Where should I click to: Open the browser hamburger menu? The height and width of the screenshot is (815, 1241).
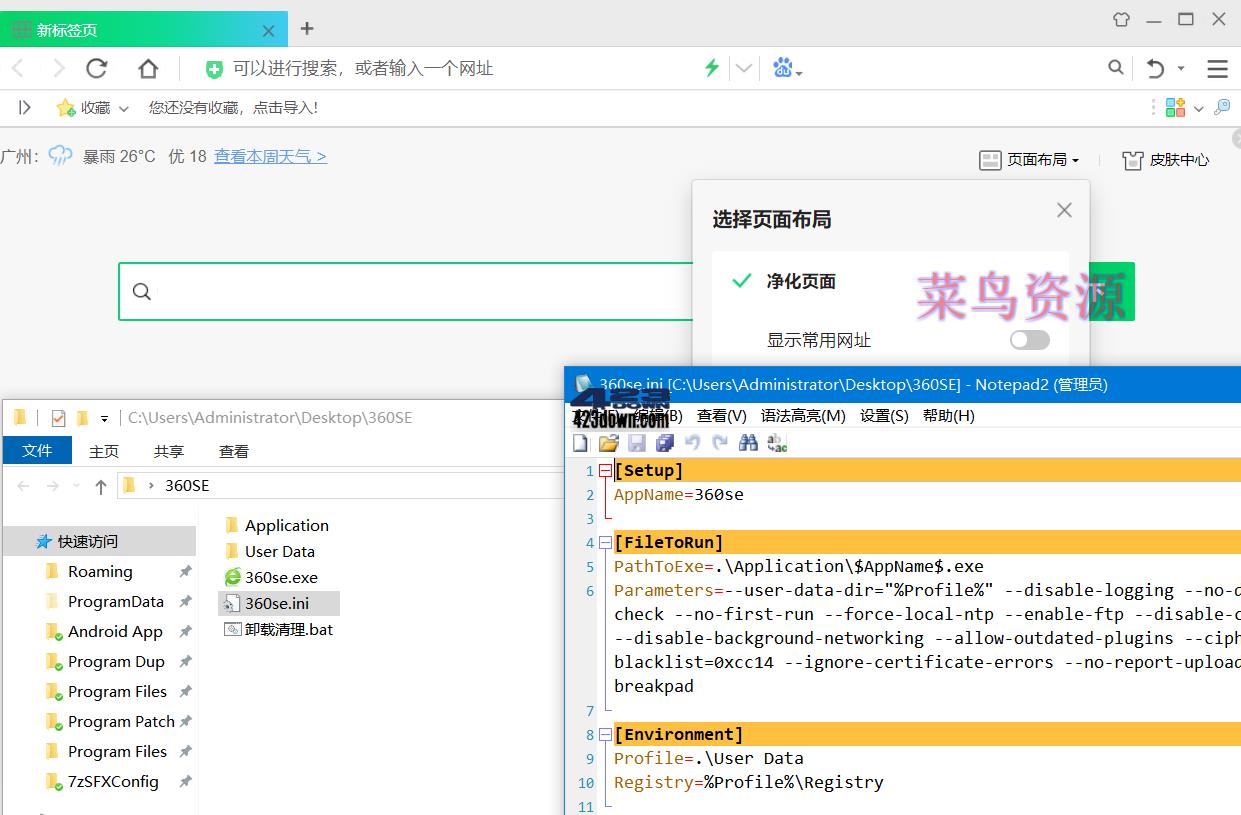click(1217, 68)
